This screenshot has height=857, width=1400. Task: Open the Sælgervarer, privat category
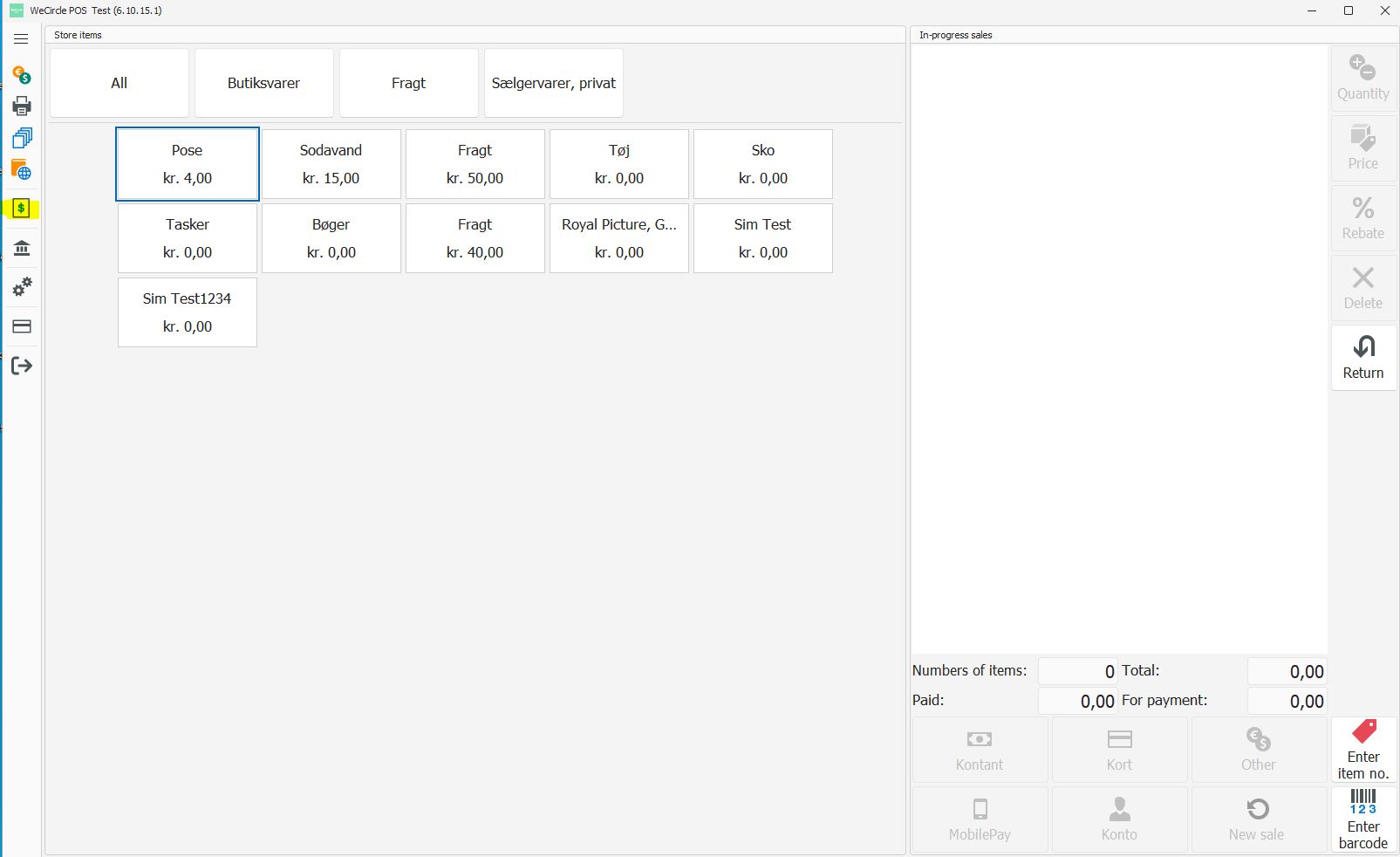(554, 83)
